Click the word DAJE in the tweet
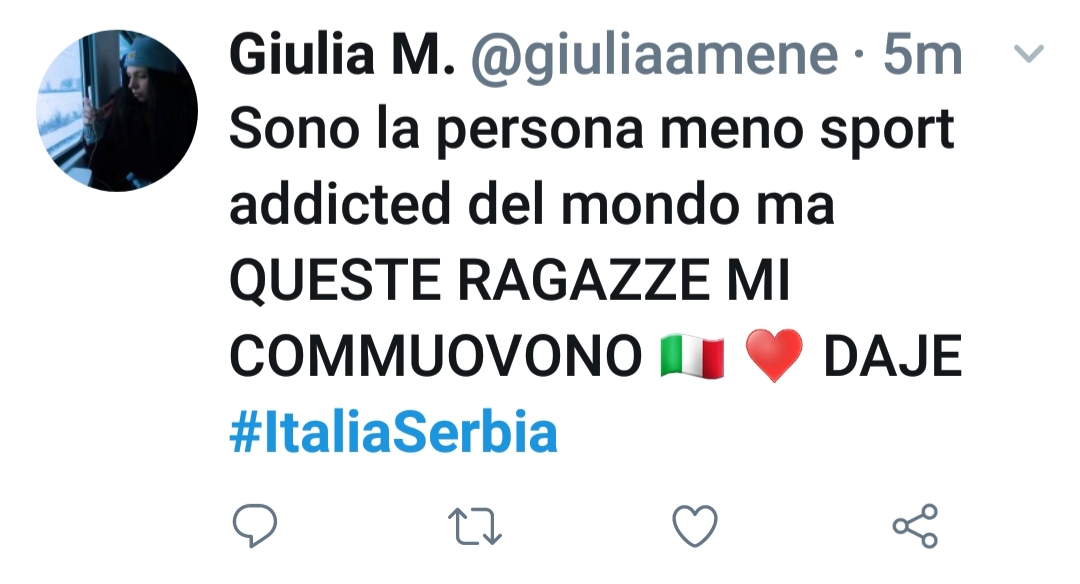This screenshot has height=584, width=1080. 893,357
